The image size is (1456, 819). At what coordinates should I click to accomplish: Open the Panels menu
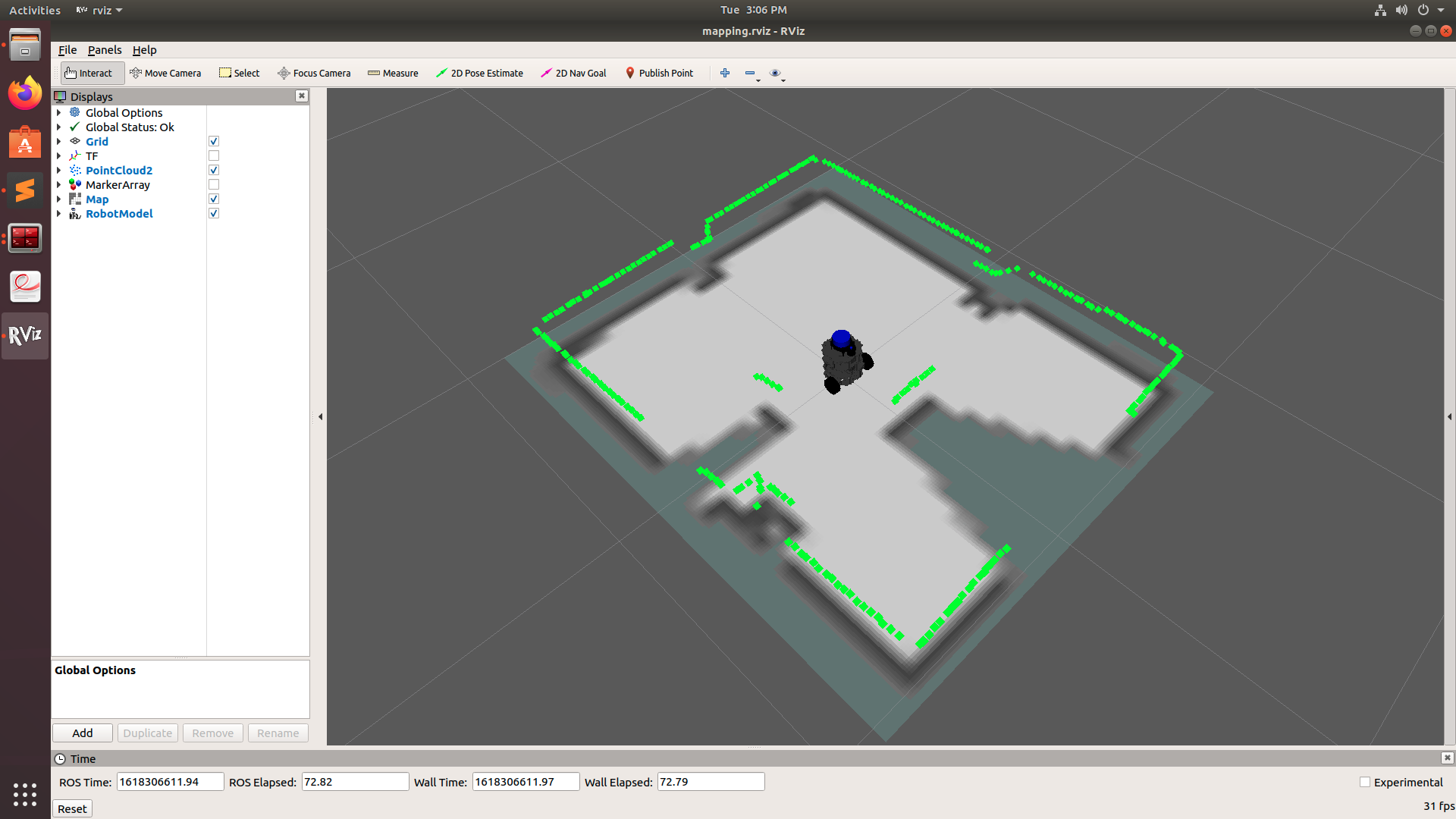104,50
